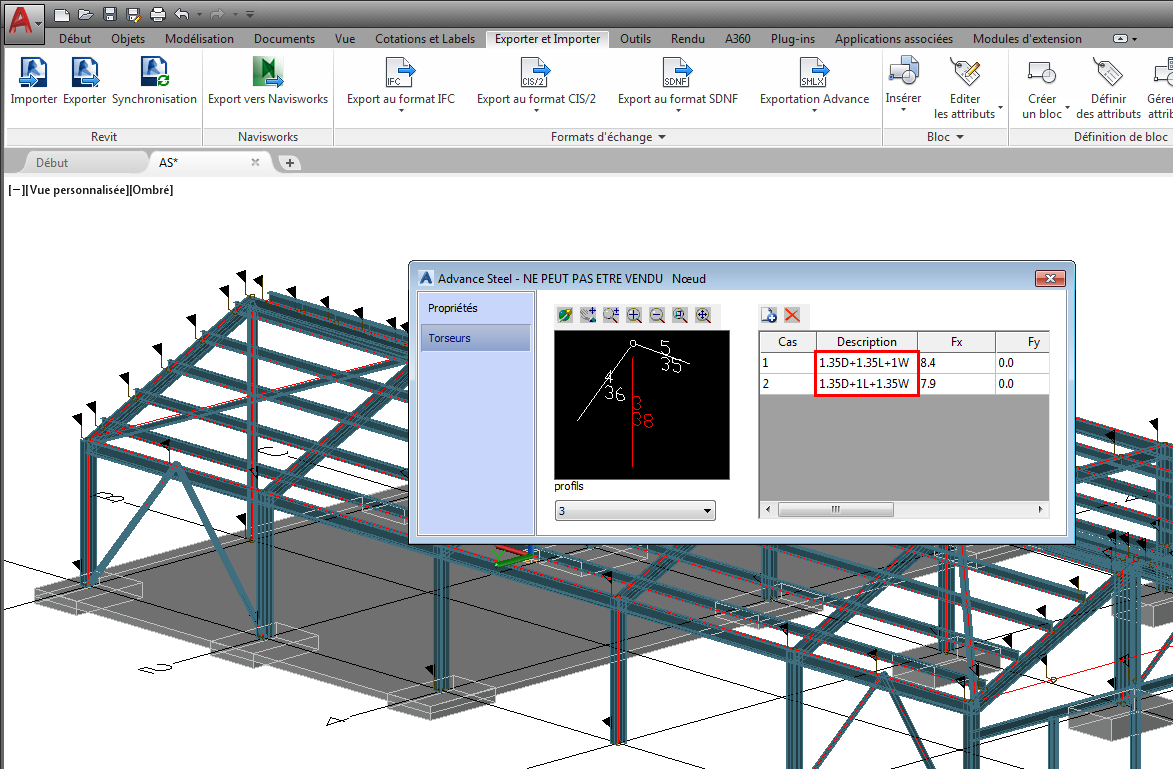This screenshot has height=769, width=1173.
Task: Click the Export au format SDNF icon
Action: tap(677, 73)
